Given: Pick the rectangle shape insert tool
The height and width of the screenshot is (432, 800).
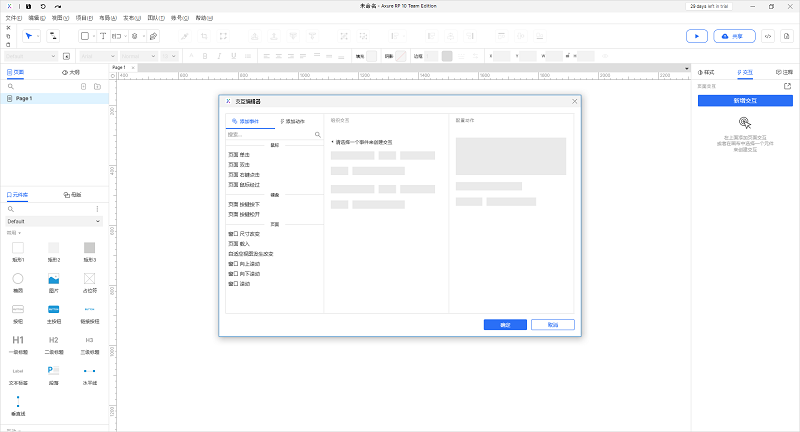Looking at the screenshot, I should point(85,36).
